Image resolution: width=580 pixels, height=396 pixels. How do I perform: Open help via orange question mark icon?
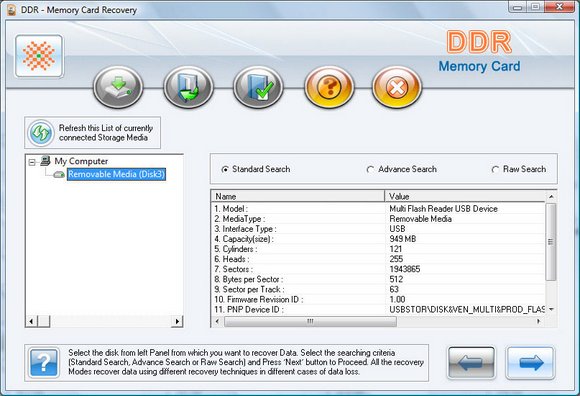point(329,87)
